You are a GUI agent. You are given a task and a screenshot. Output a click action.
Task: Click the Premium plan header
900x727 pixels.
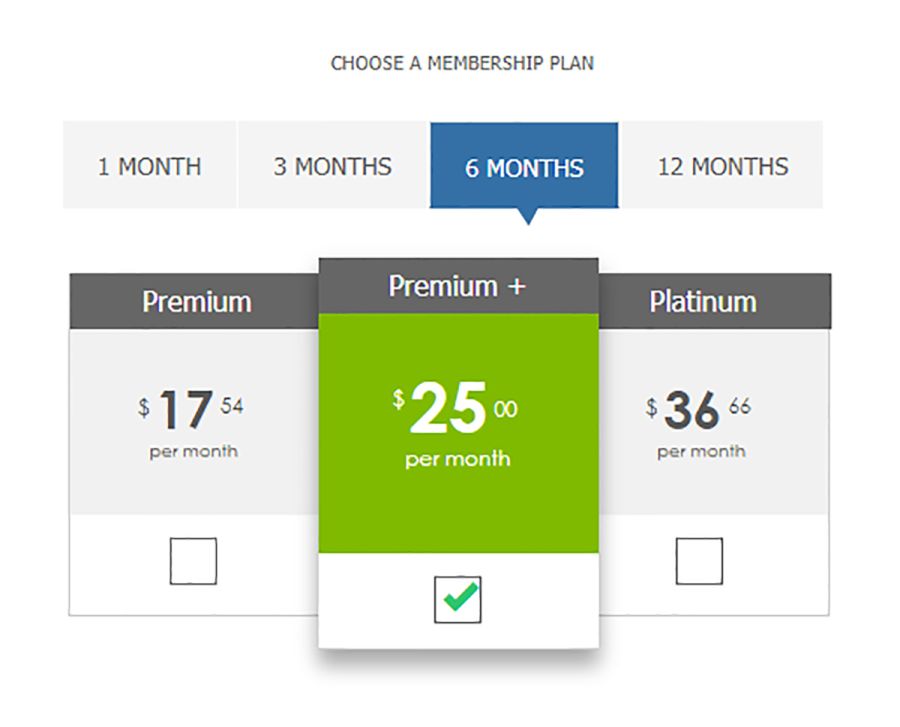tap(194, 301)
